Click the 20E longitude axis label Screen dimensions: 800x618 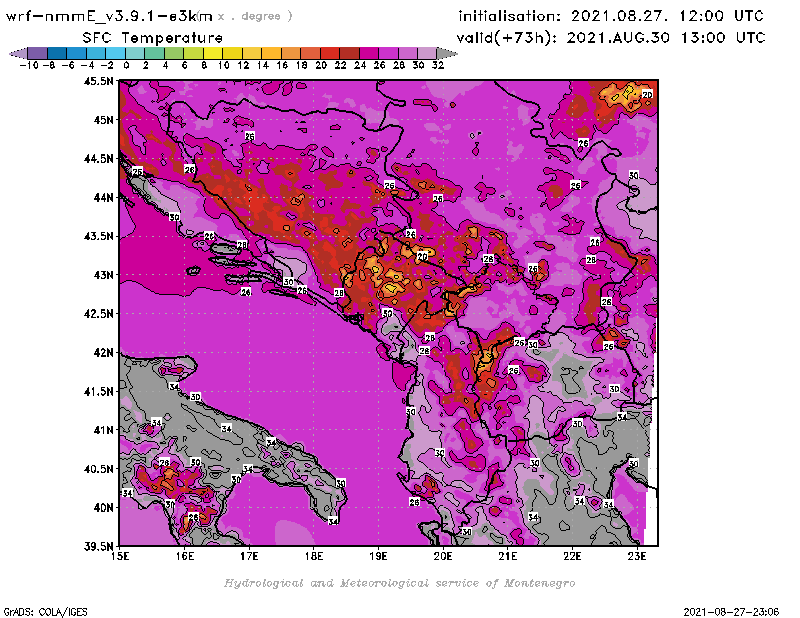443,556
